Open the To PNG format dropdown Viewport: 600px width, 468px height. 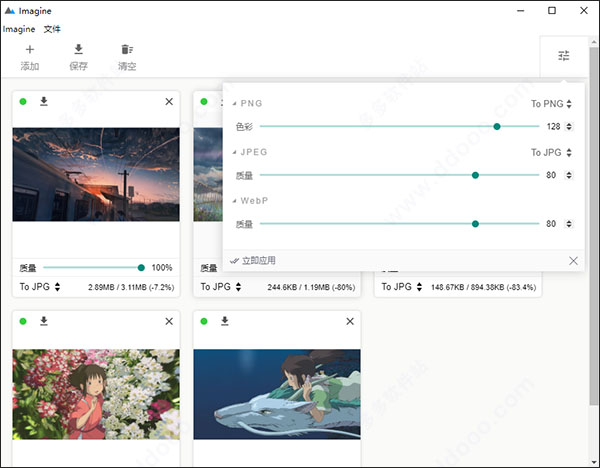tap(551, 104)
